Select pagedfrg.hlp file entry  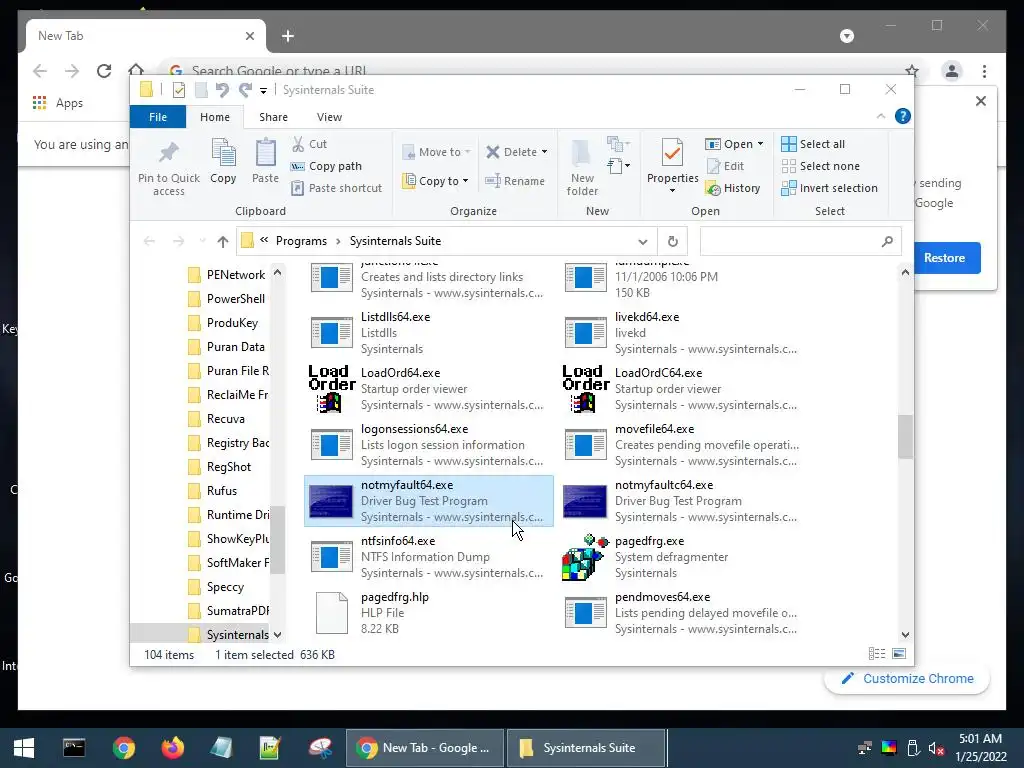[x=428, y=613]
